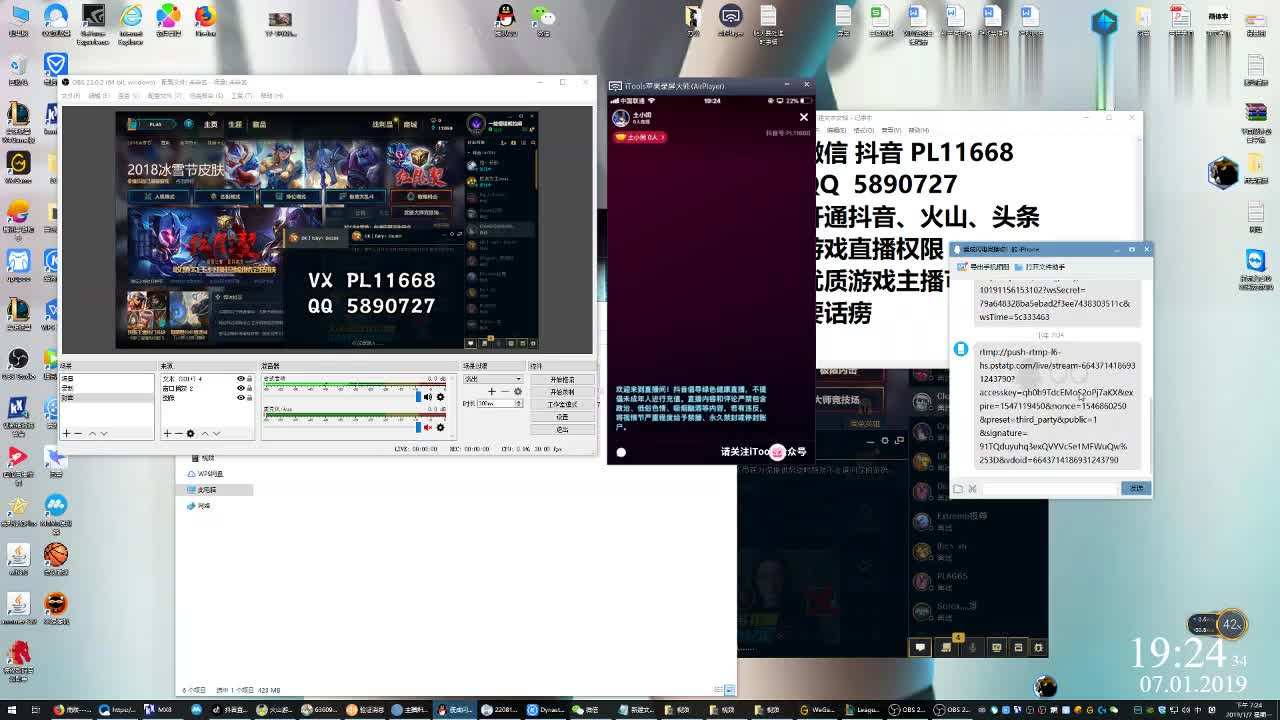Click the scissors screenshot icon in chat
Image resolution: width=1280 pixels, height=720 pixels.
972,488
